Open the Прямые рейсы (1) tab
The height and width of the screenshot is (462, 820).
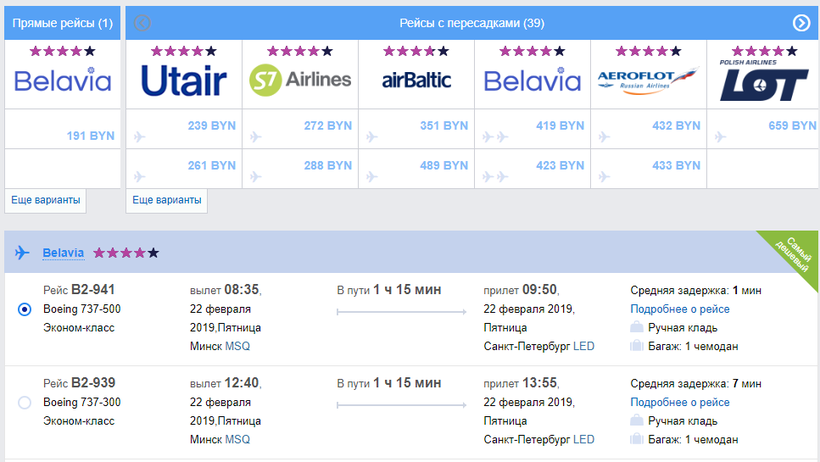tap(63, 23)
